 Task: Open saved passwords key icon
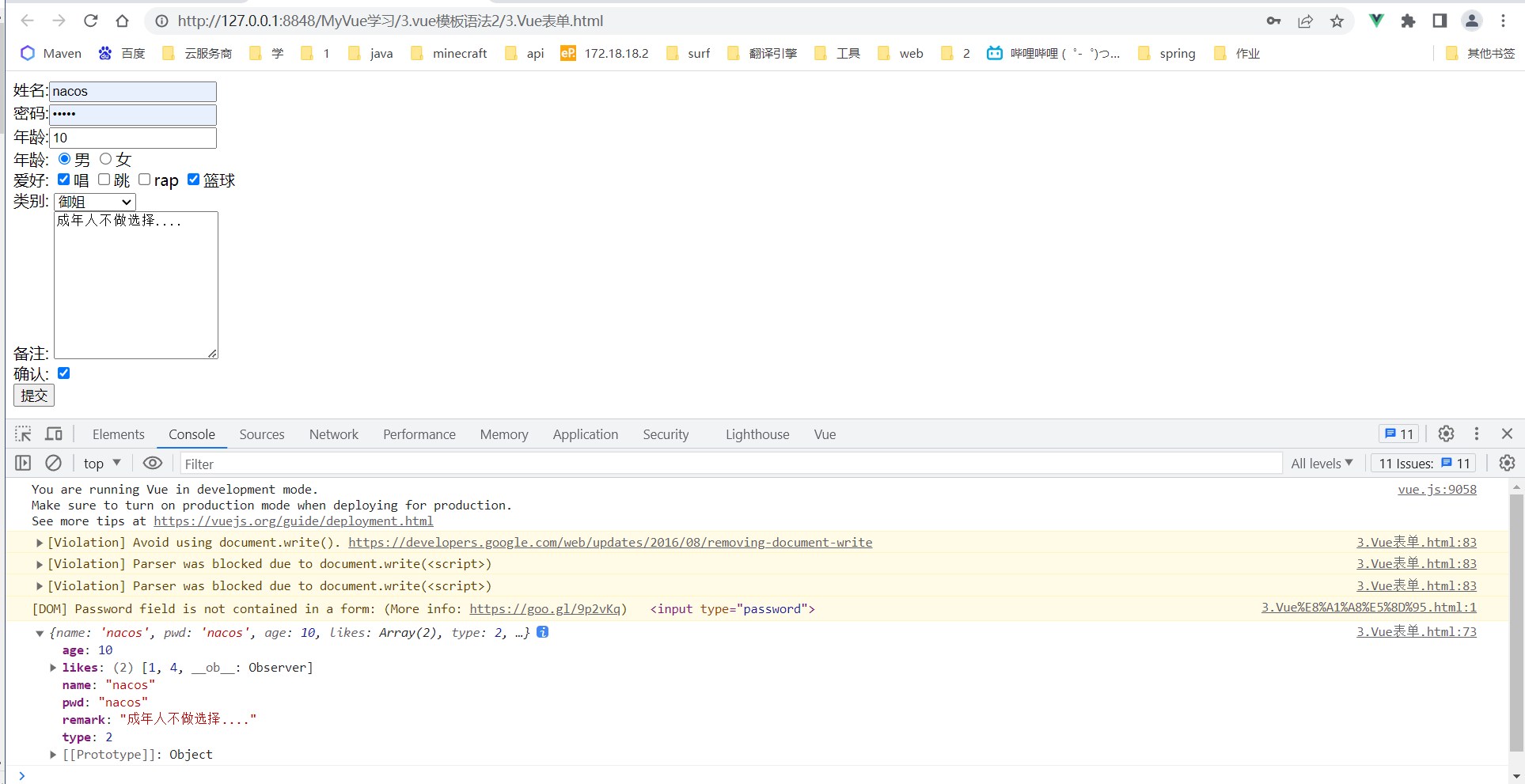click(x=1273, y=21)
